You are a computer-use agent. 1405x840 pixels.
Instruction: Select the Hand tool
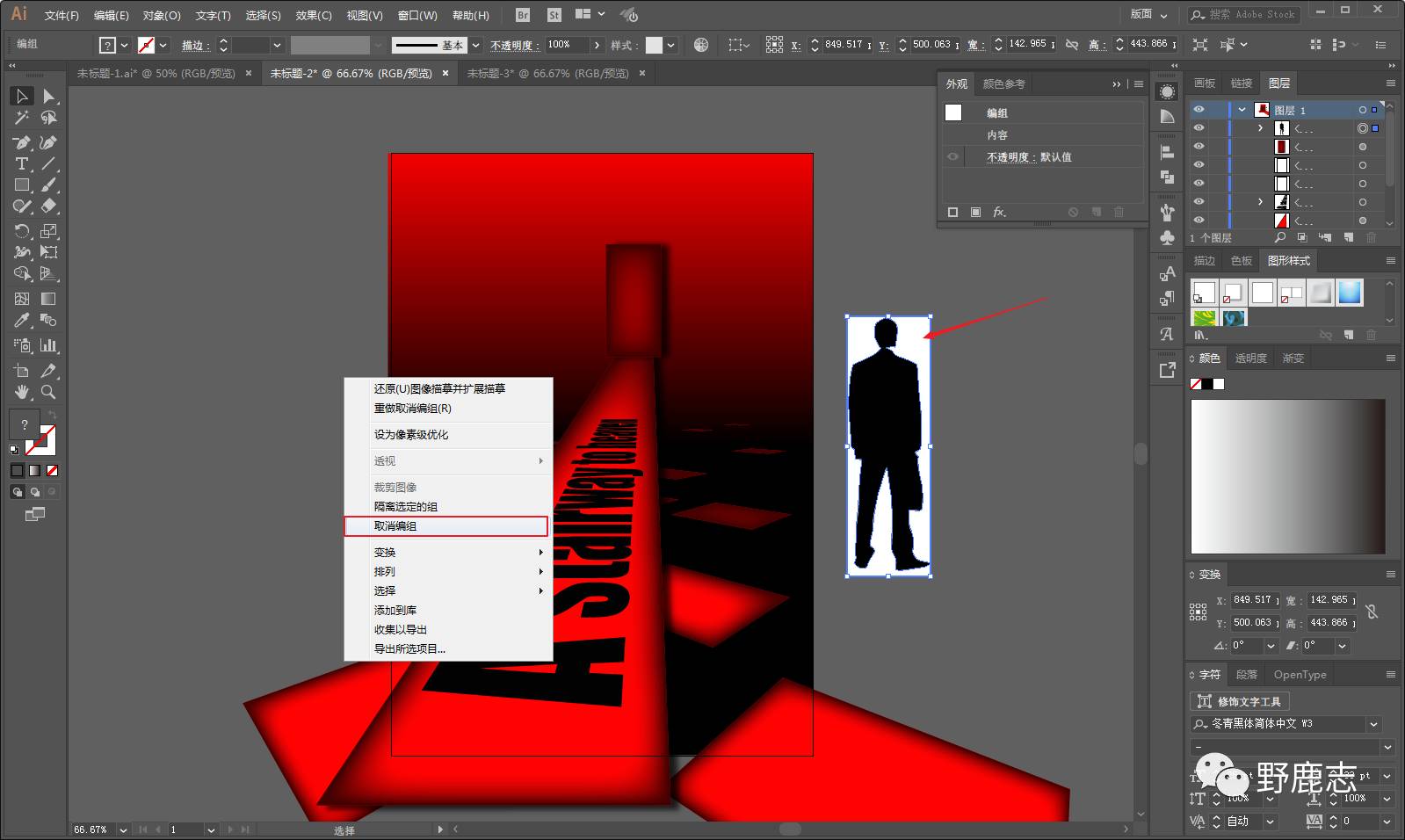coord(21,392)
